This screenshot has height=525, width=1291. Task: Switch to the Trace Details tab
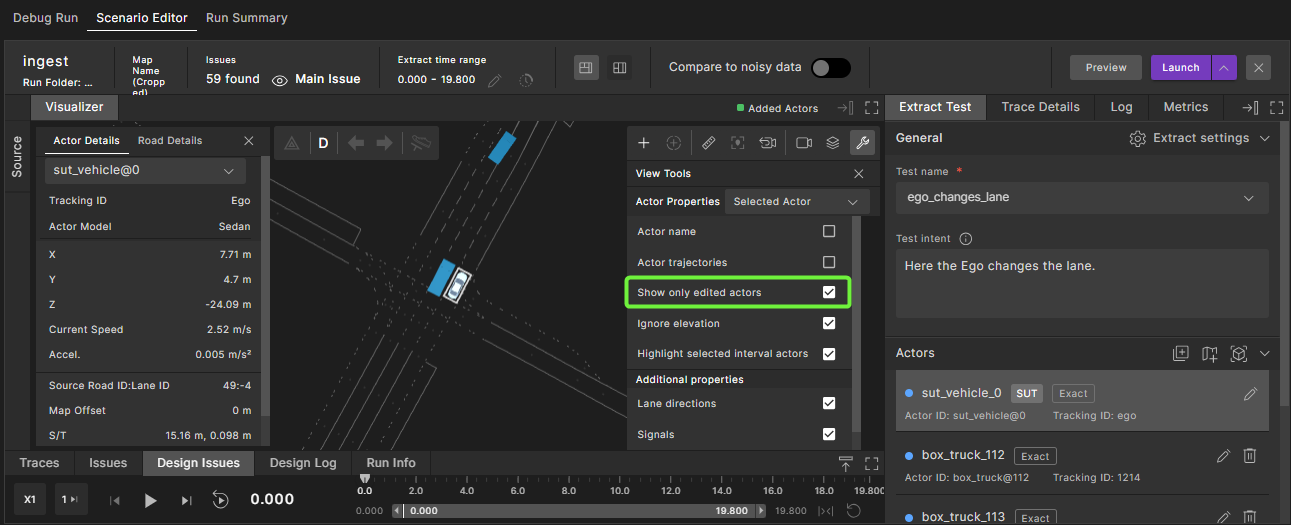(x=1040, y=107)
